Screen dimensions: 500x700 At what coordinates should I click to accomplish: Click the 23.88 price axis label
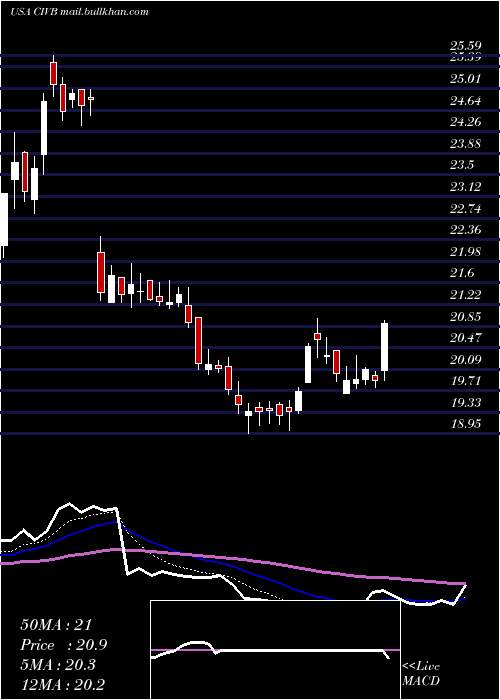pos(466,144)
